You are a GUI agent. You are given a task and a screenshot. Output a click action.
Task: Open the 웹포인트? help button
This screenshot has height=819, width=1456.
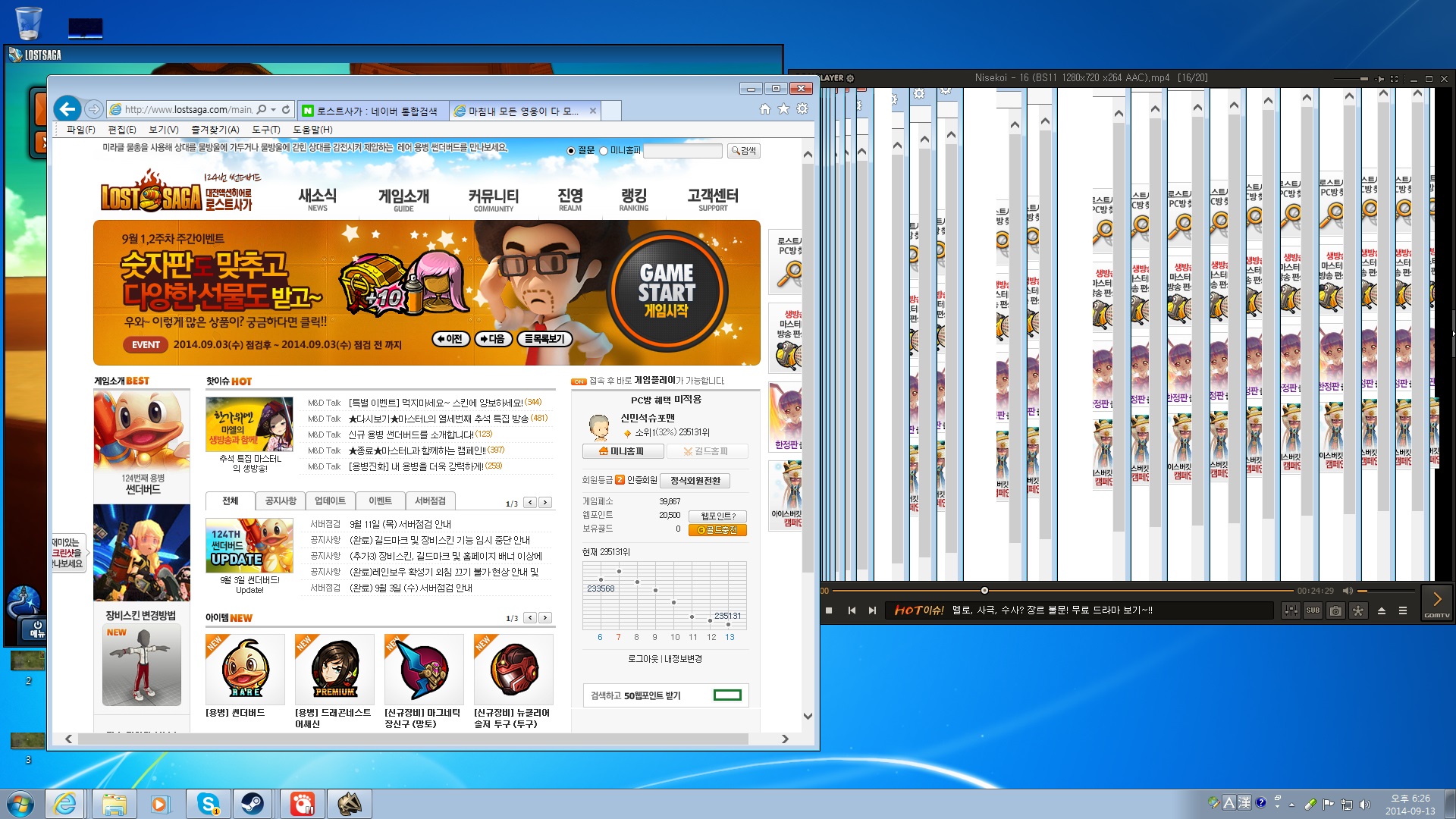click(717, 516)
